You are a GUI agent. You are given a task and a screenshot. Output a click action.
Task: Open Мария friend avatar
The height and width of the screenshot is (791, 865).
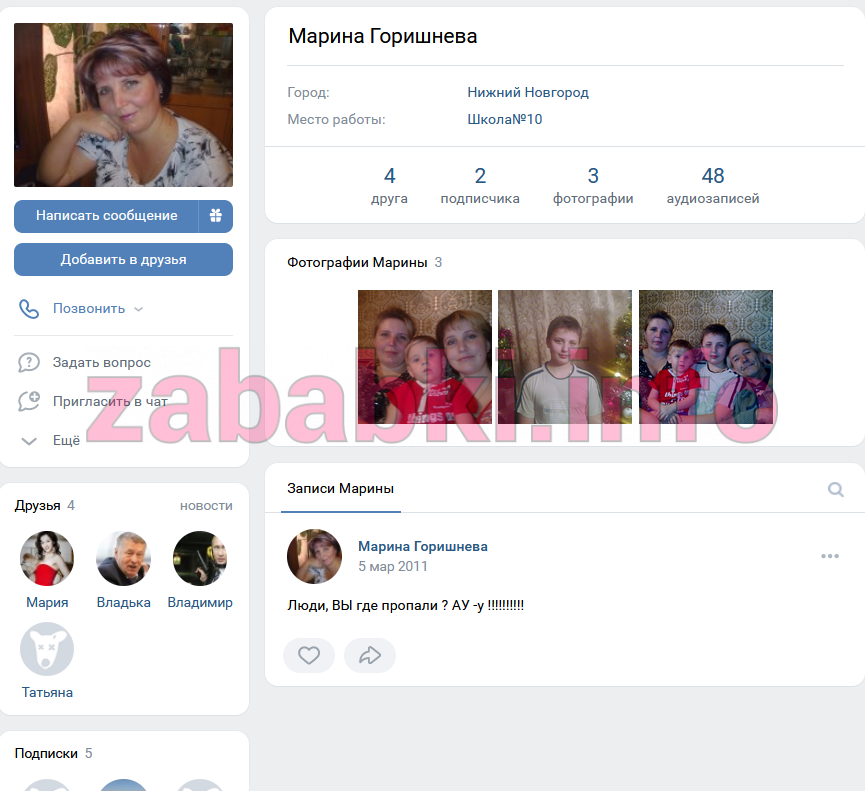click(x=47, y=558)
